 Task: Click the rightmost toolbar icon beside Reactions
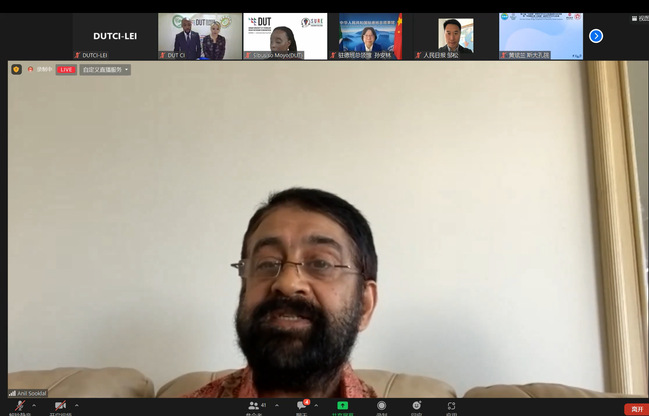tap(451, 406)
